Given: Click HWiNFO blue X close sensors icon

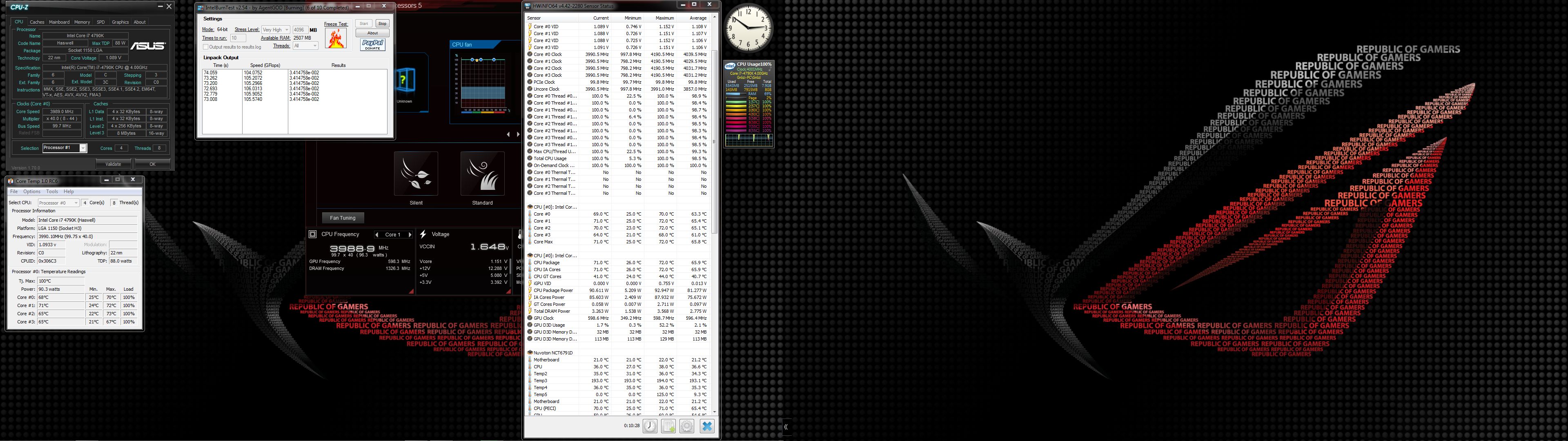Looking at the screenshot, I should click(707, 426).
